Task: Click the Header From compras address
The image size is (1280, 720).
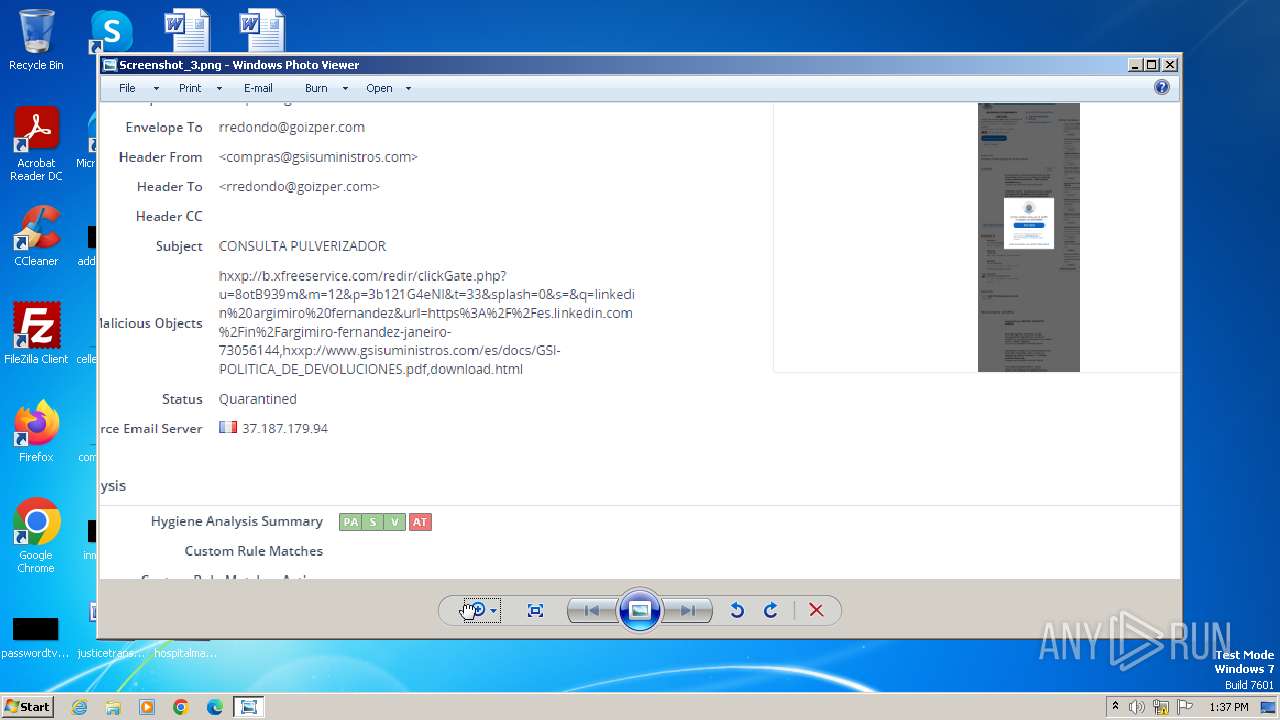Action: (318, 157)
